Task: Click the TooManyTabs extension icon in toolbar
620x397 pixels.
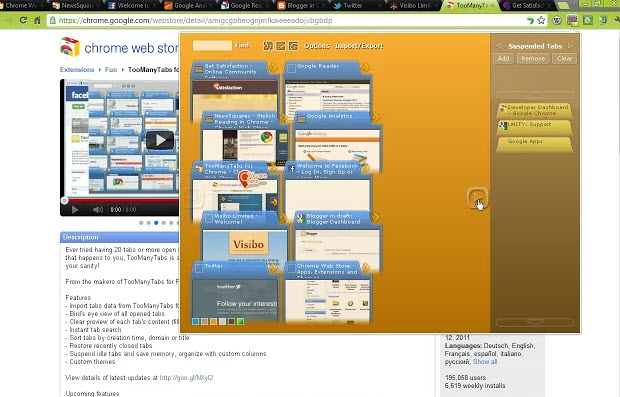Action: pyautogui.click(x=572, y=20)
